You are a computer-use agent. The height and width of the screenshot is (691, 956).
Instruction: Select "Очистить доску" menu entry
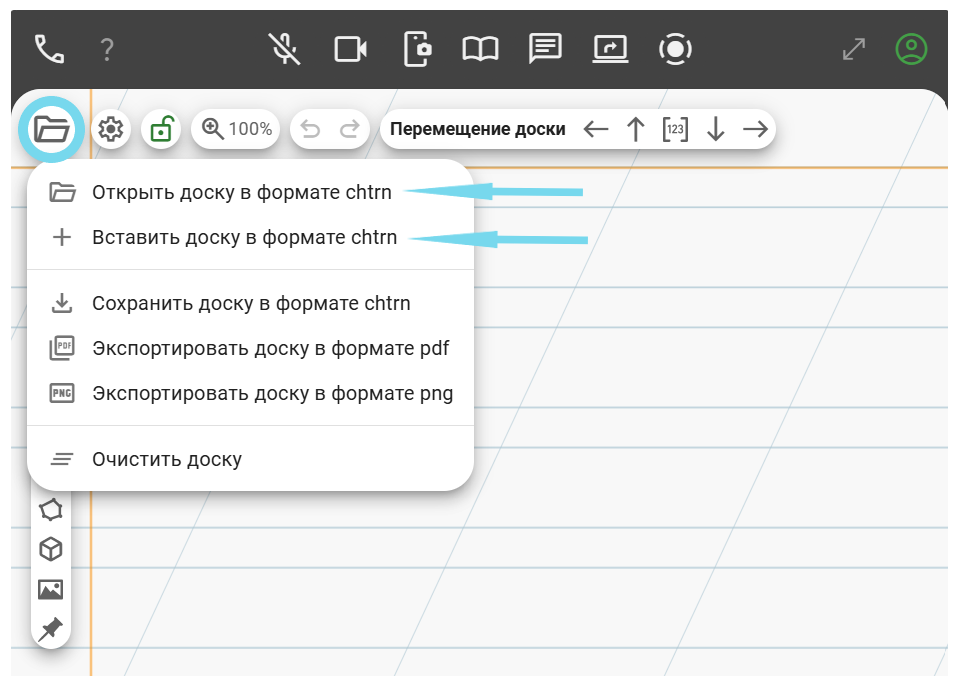(167, 460)
